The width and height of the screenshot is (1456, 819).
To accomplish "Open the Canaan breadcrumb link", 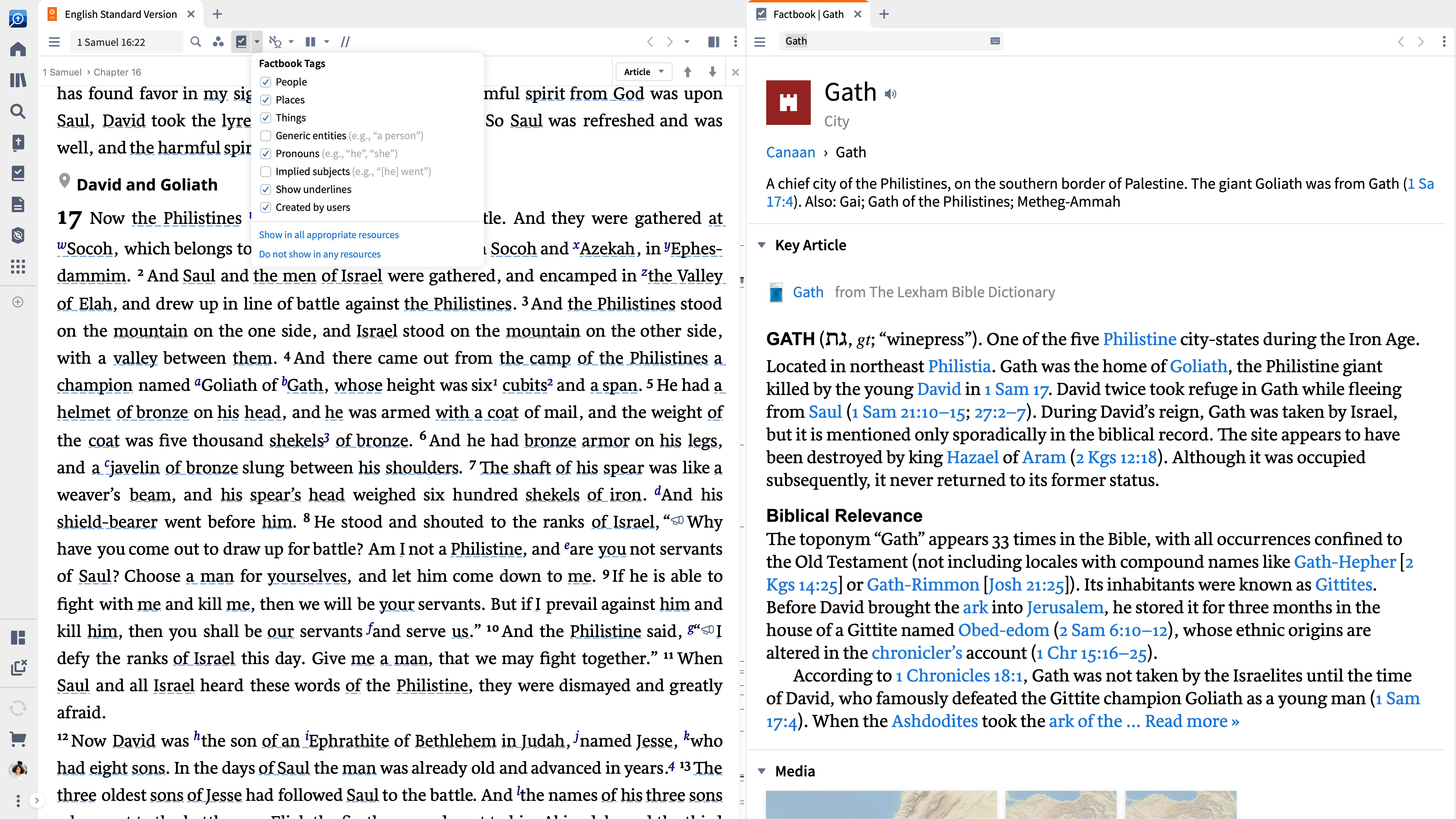I will point(790,153).
